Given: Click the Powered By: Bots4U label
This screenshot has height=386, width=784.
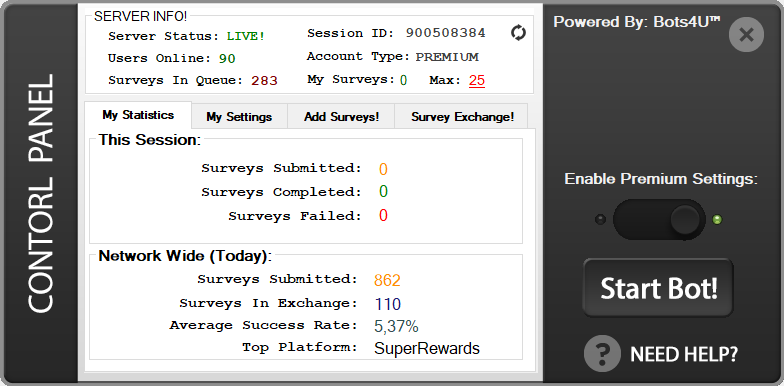Looking at the screenshot, I should point(636,22).
